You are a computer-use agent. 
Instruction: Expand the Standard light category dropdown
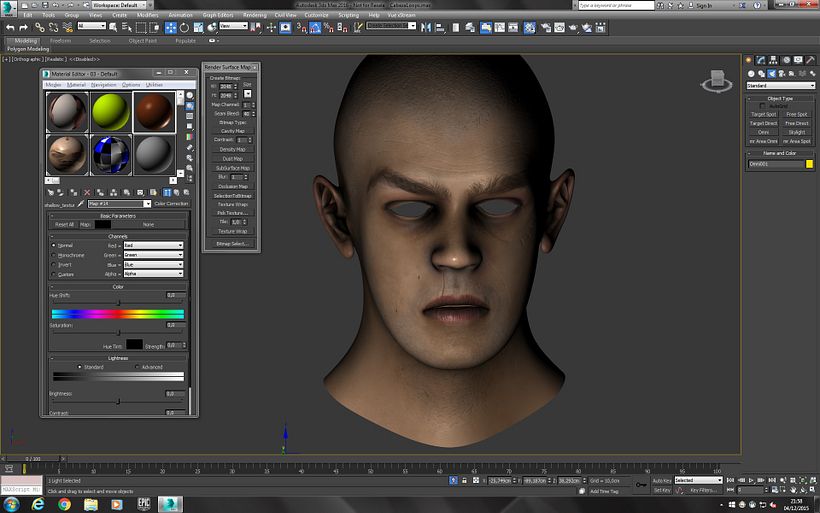tap(780, 85)
